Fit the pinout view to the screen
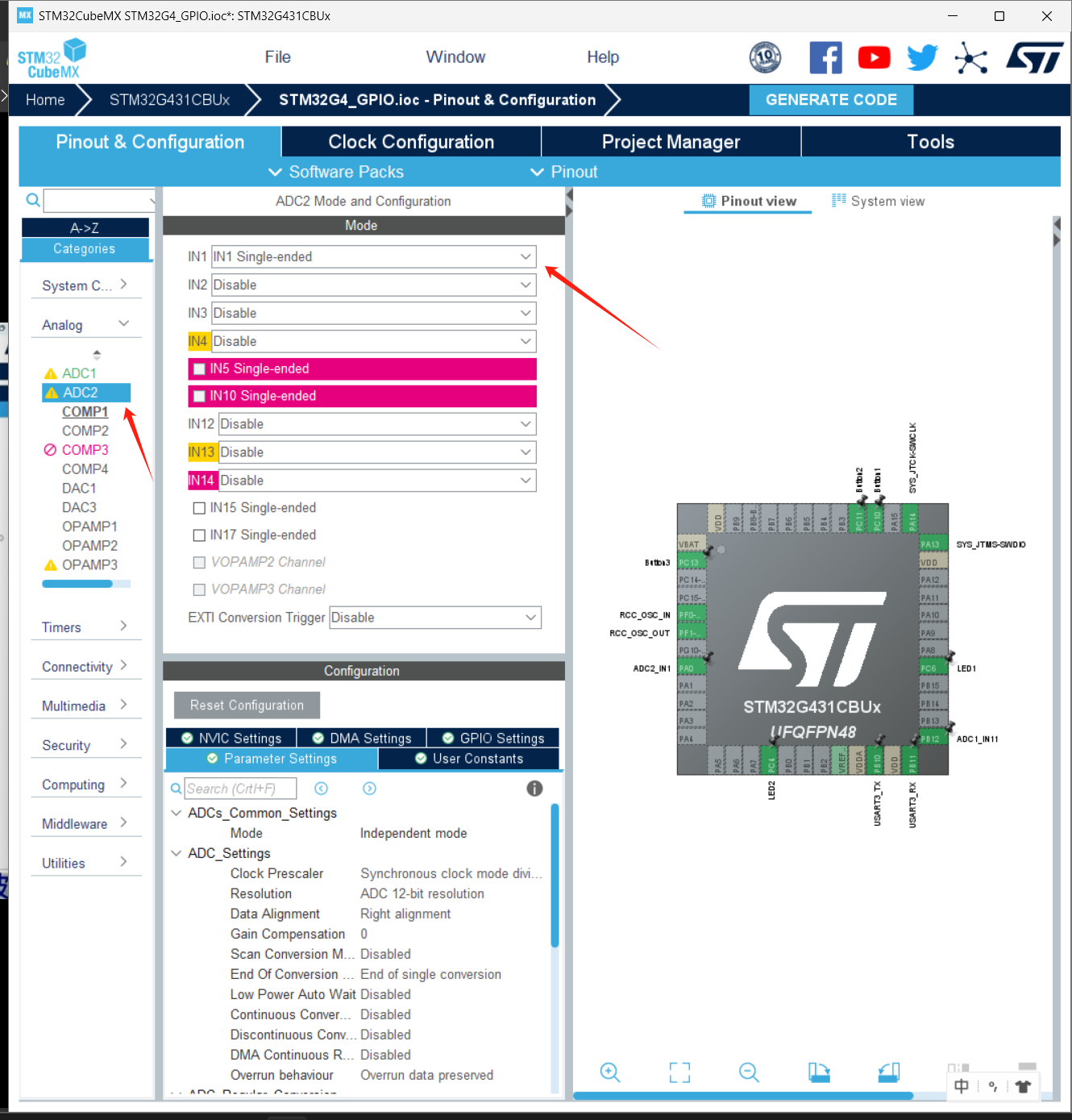 [x=679, y=1072]
